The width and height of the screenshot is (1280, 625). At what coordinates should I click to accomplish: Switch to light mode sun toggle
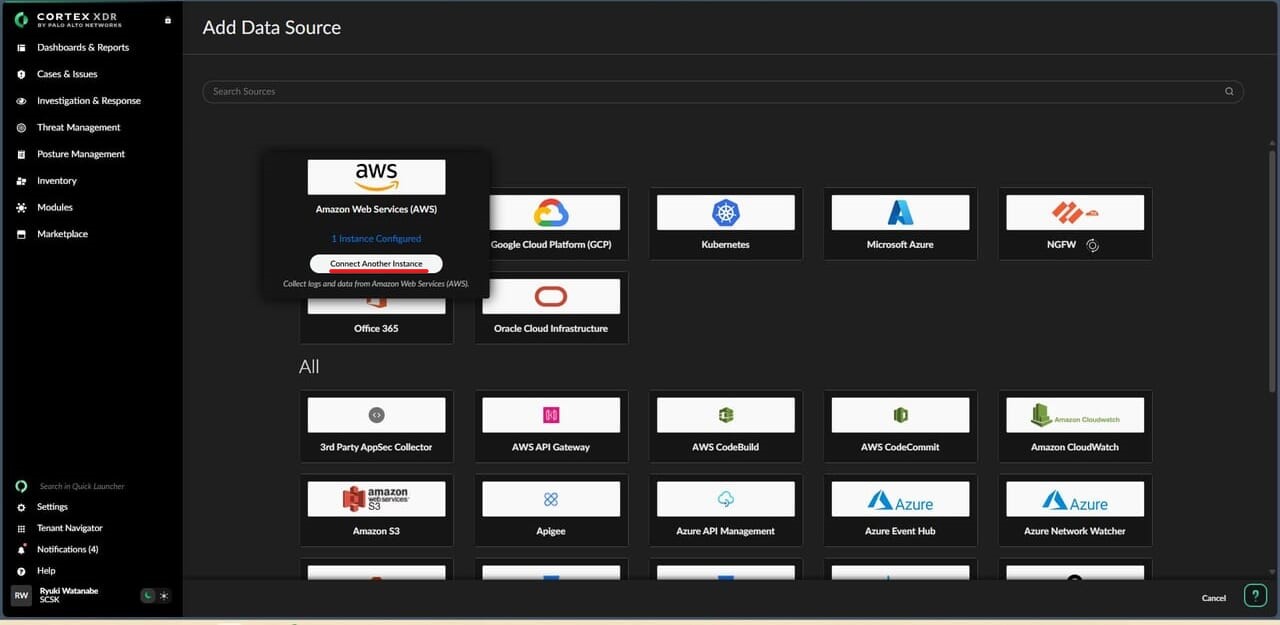tap(164, 596)
